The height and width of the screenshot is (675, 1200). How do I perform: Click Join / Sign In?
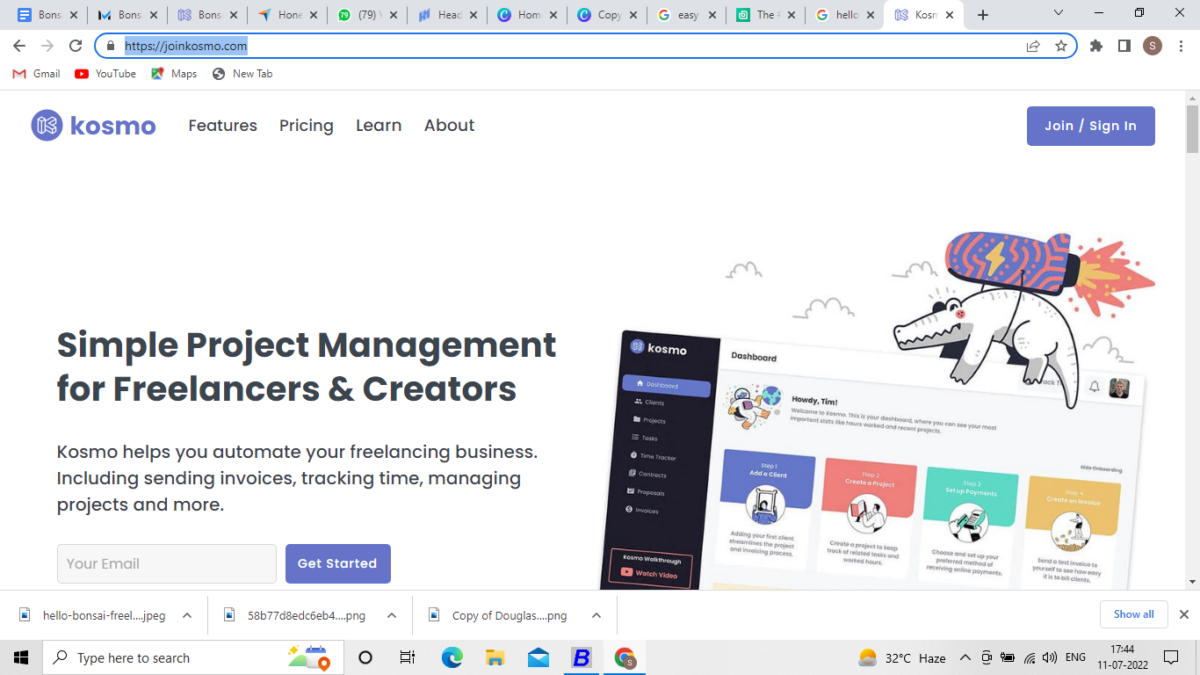click(x=1090, y=125)
